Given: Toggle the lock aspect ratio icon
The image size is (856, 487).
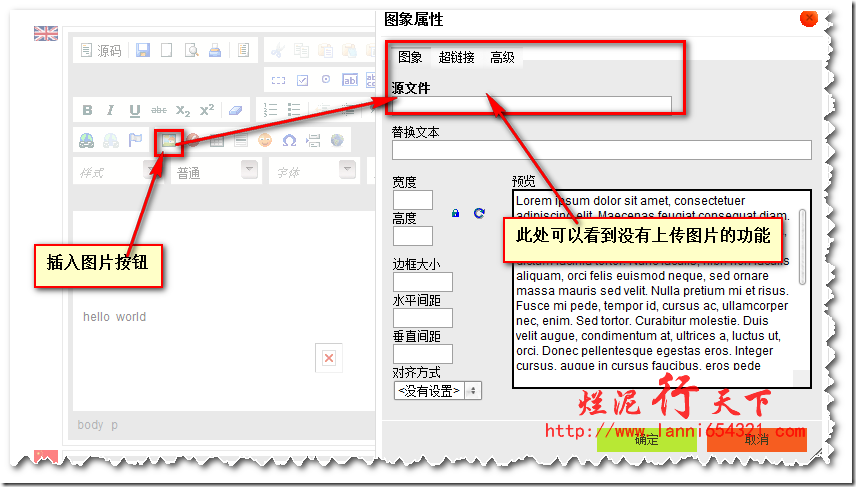Looking at the screenshot, I should 456,213.
